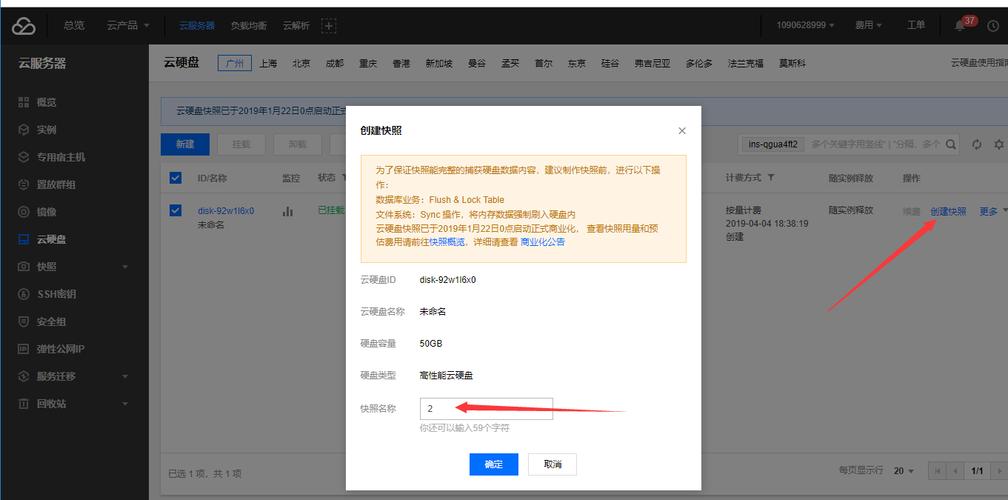
Task: Select the 北京 region tab
Action: click(x=302, y=63)
